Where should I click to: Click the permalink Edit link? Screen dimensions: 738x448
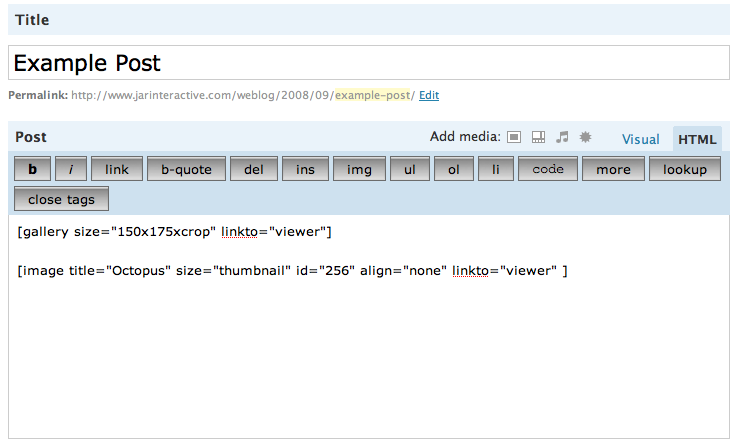tap(429, 96)
